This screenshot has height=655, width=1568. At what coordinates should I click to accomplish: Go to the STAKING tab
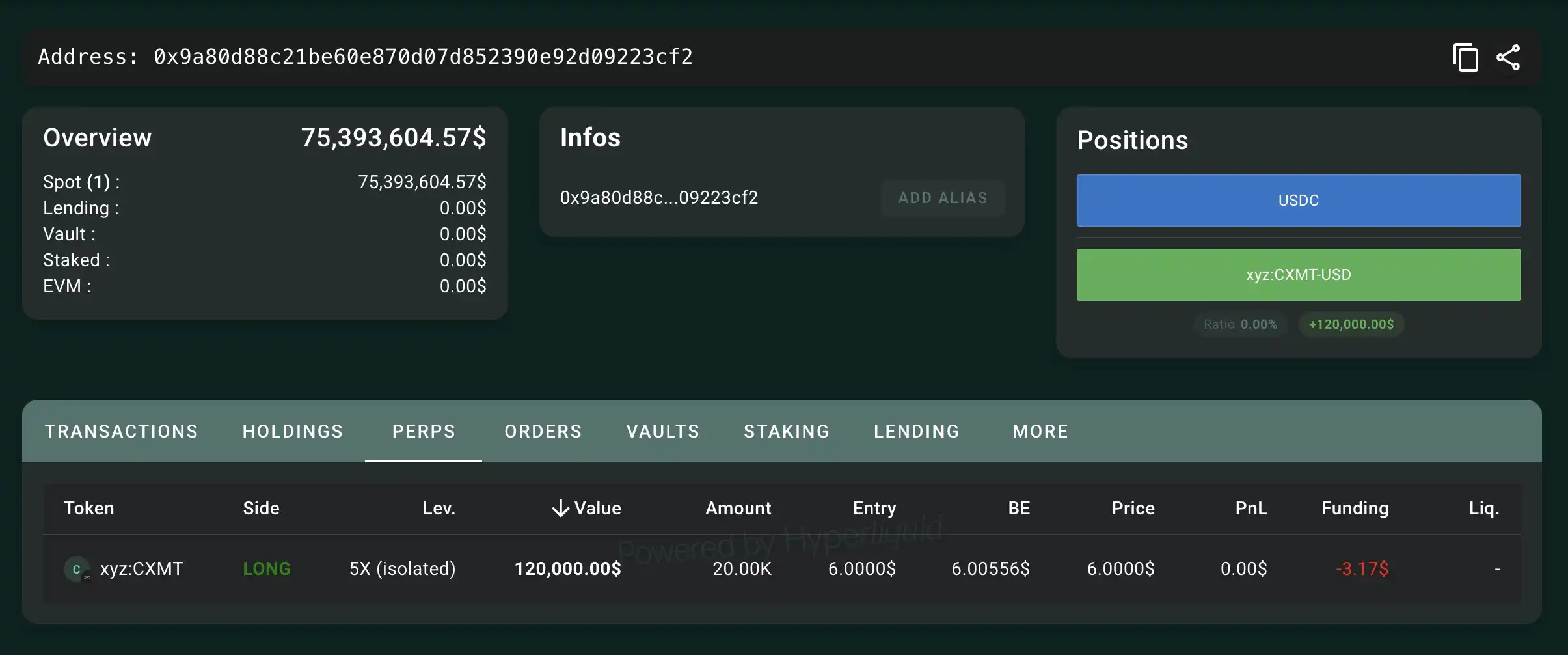point(787,431)
